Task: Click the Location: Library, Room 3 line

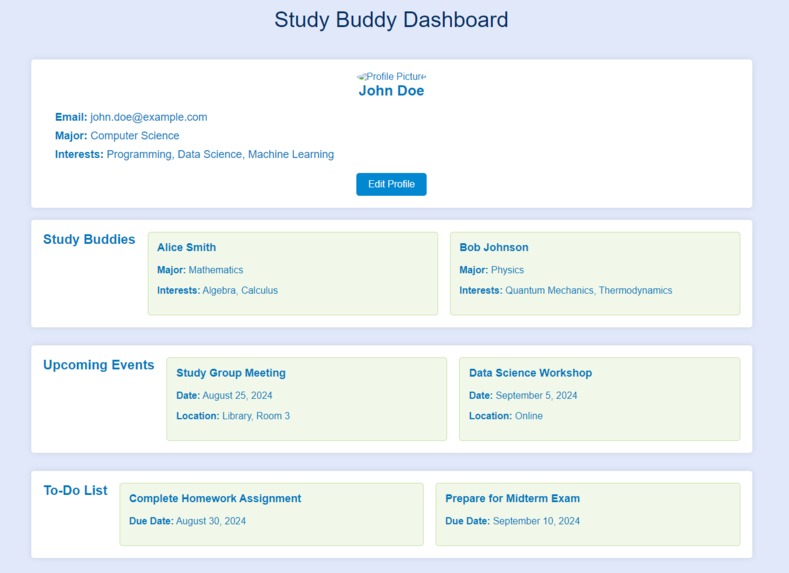Action: pyautogui.click(x=233, y=416)
